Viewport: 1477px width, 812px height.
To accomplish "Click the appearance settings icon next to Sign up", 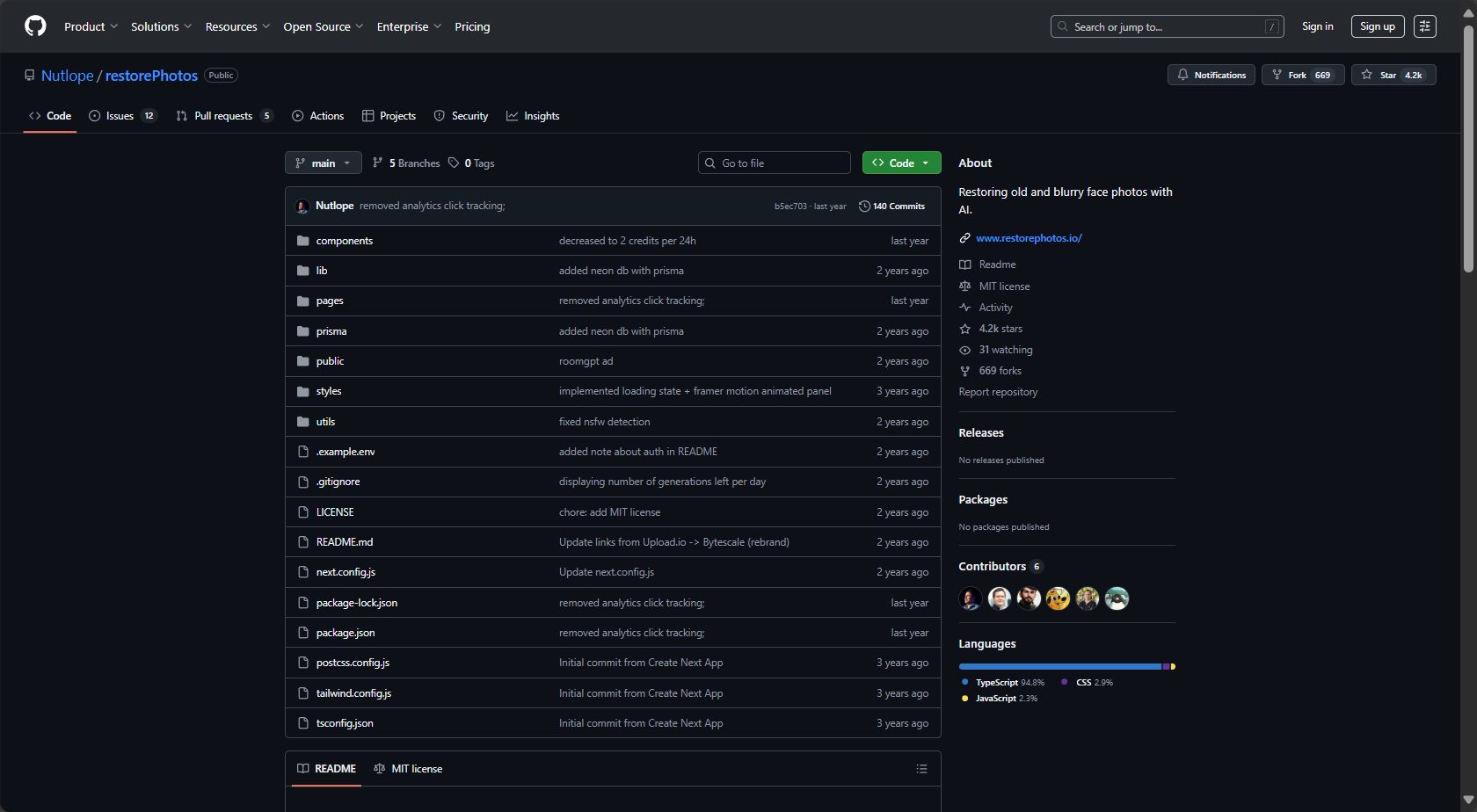I will pos(1425,26).
